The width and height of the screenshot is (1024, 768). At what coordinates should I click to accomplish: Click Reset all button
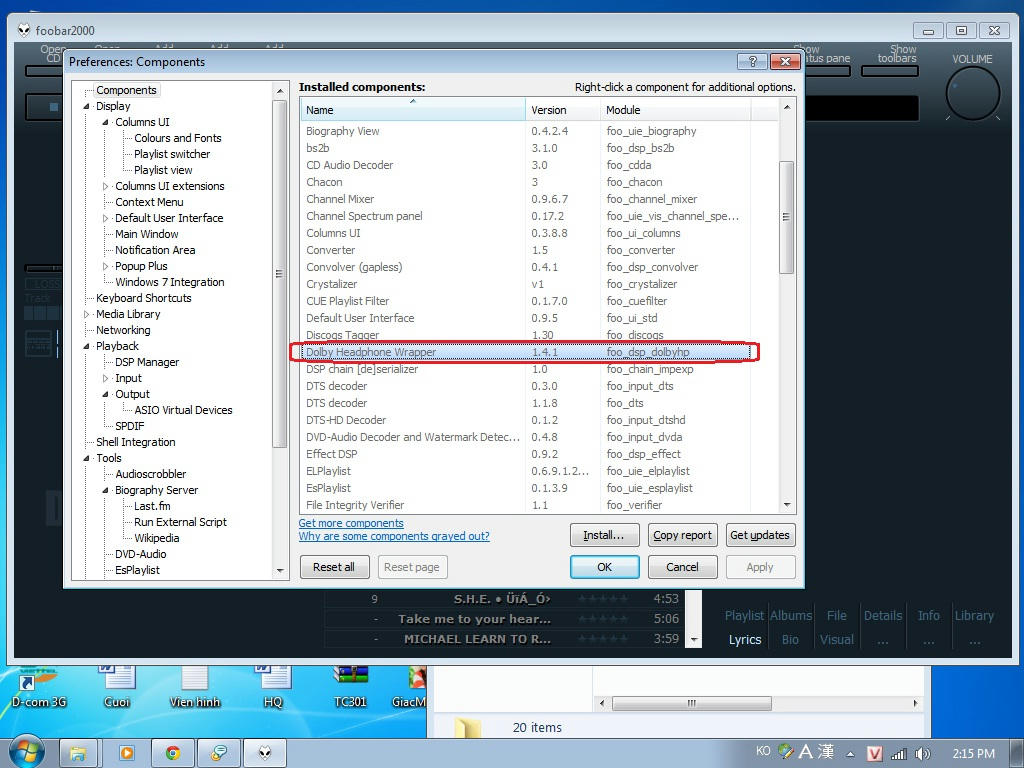[x=334, y=567]
